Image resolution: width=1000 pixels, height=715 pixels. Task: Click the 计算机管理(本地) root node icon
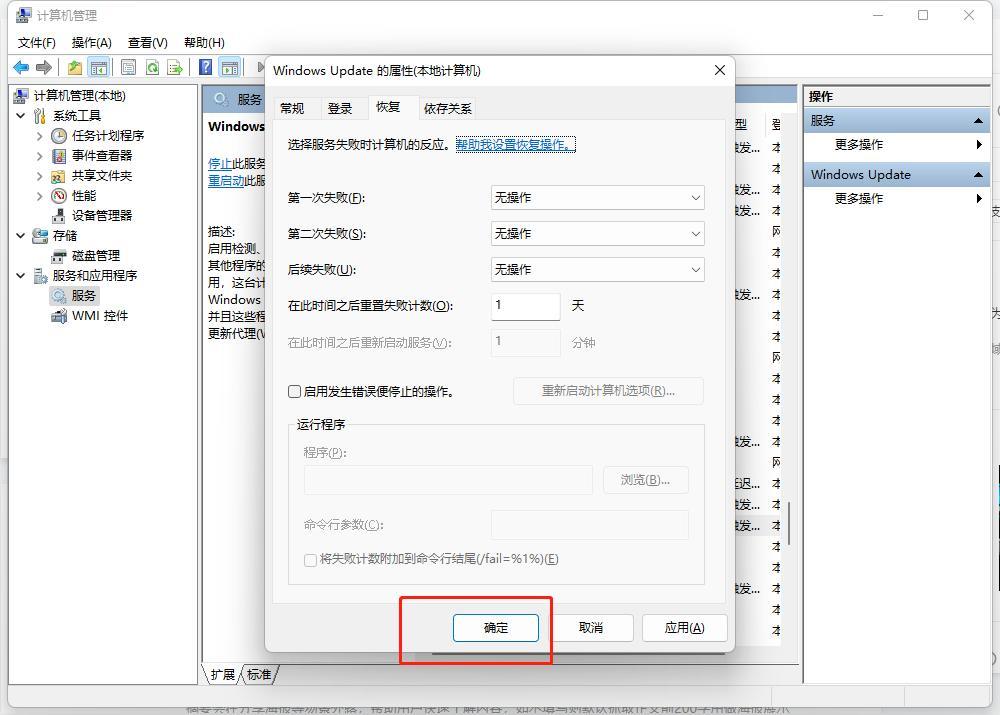[20, 96]
